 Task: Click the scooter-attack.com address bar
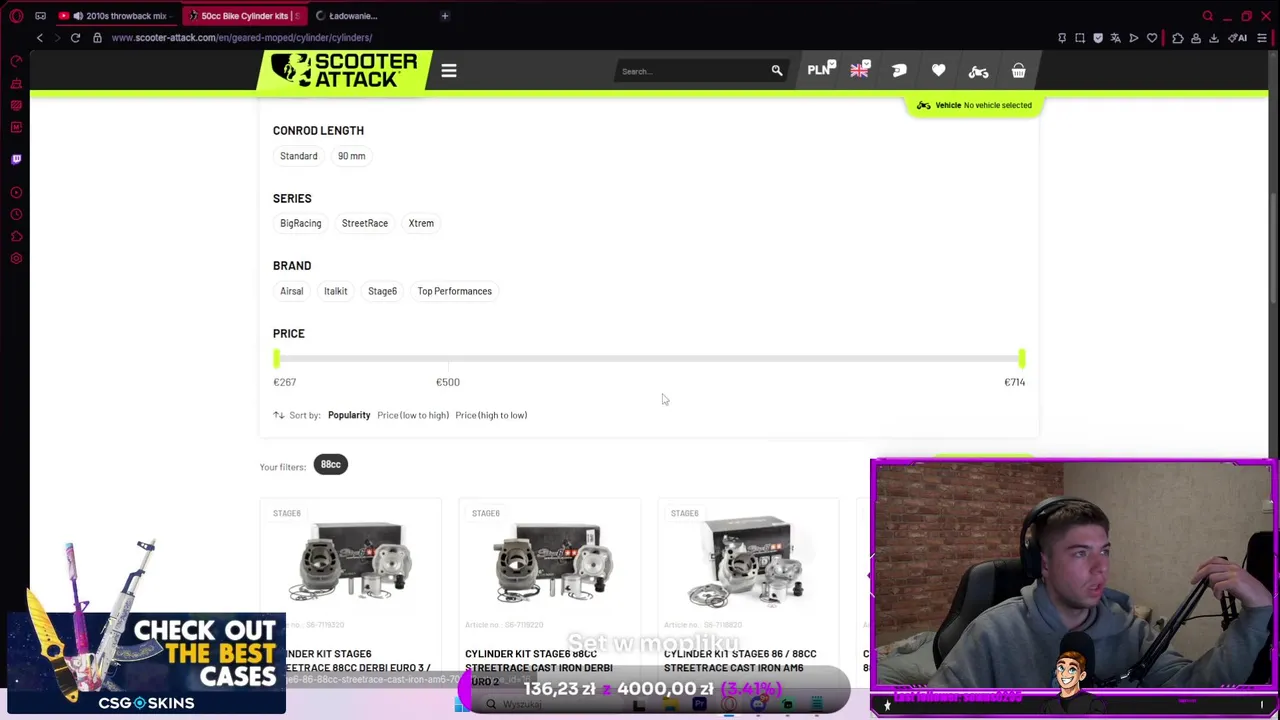pyautogui.click(x=242, y=38)
